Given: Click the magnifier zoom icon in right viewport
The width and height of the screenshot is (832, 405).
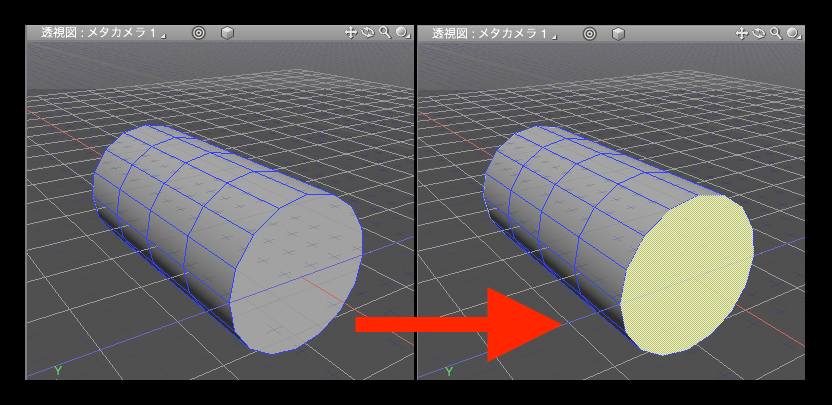Looking at the screenshot, I should [775, 33].
